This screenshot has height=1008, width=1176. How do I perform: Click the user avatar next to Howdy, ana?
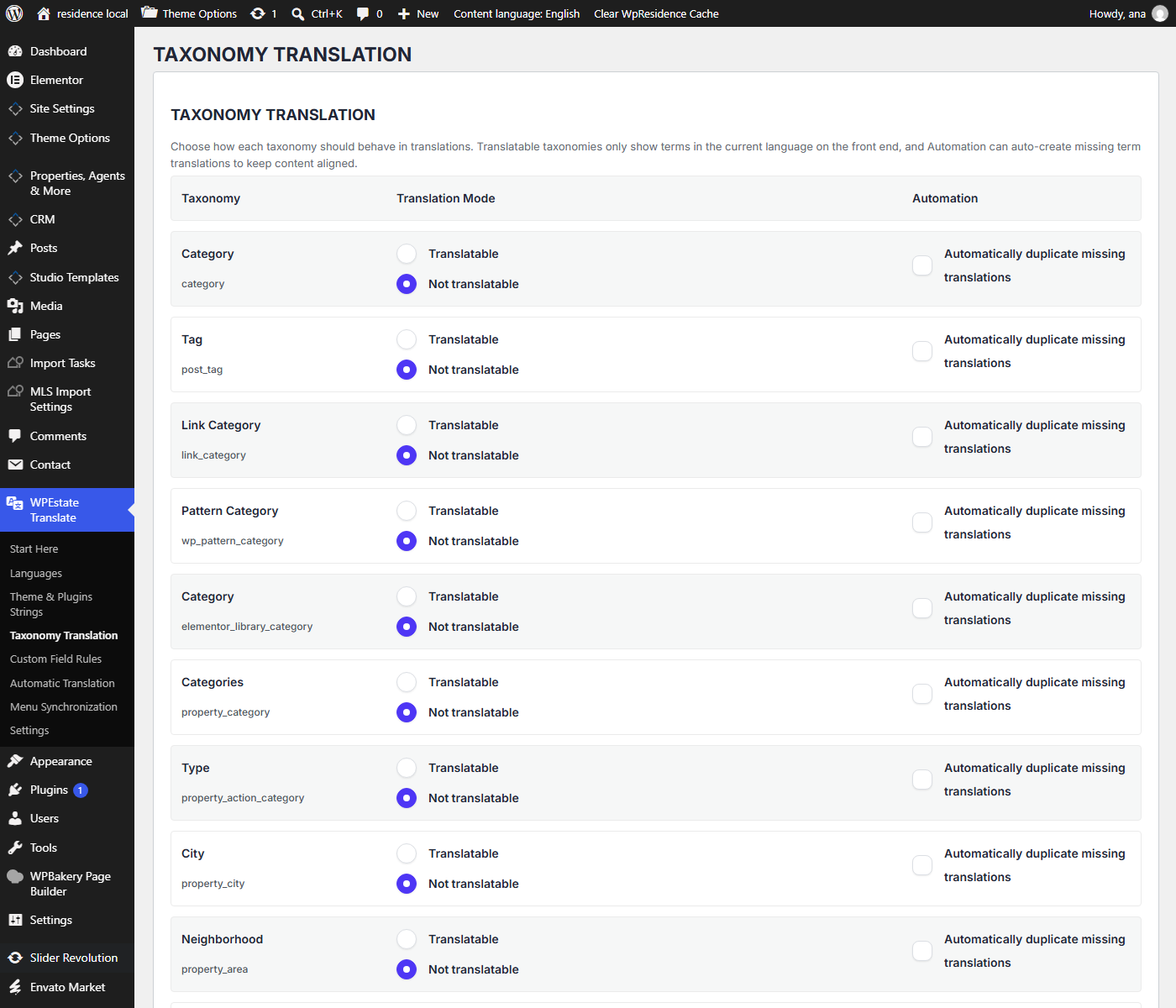point(1160,13)
